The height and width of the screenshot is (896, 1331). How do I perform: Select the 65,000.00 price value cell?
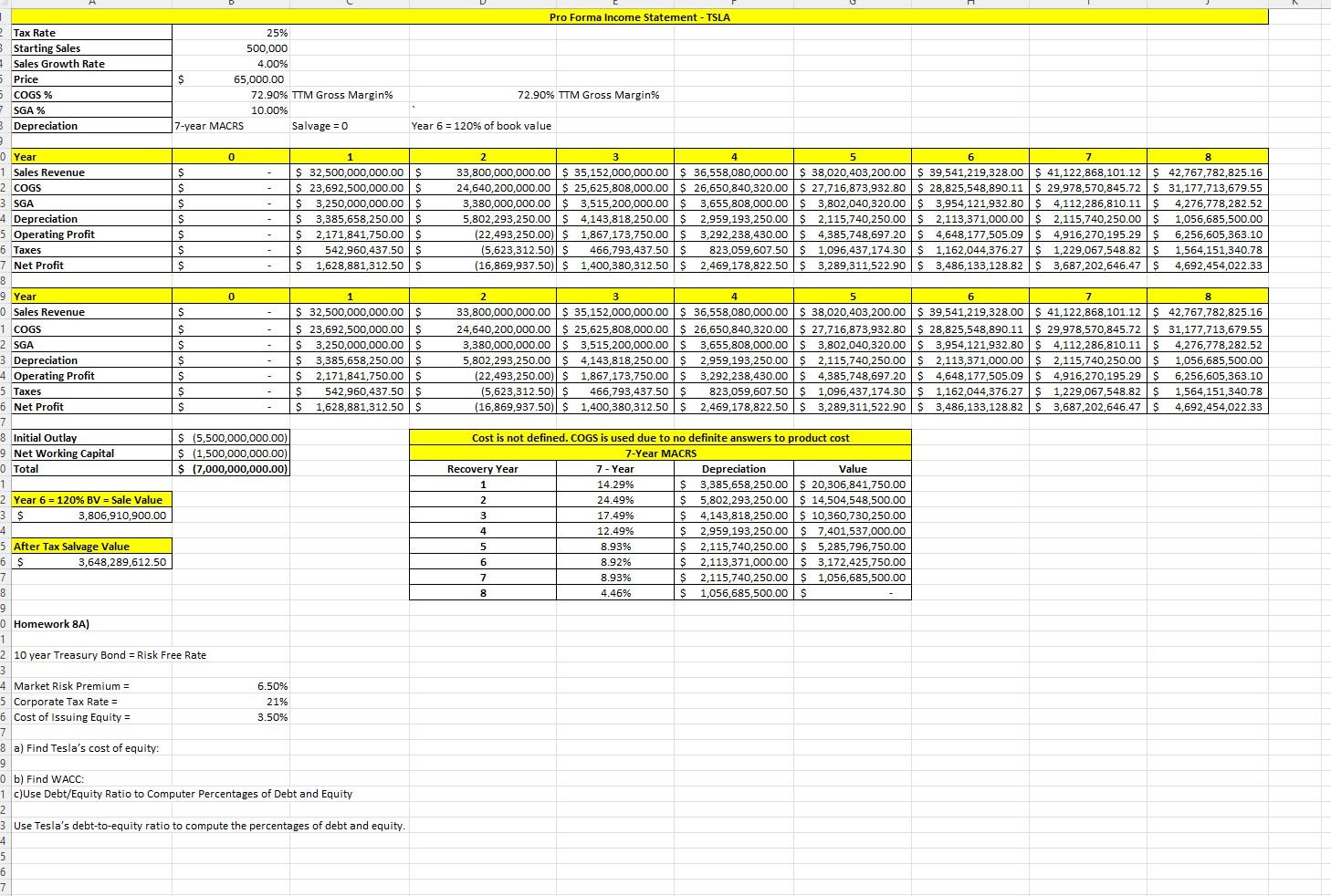(231, 79)
